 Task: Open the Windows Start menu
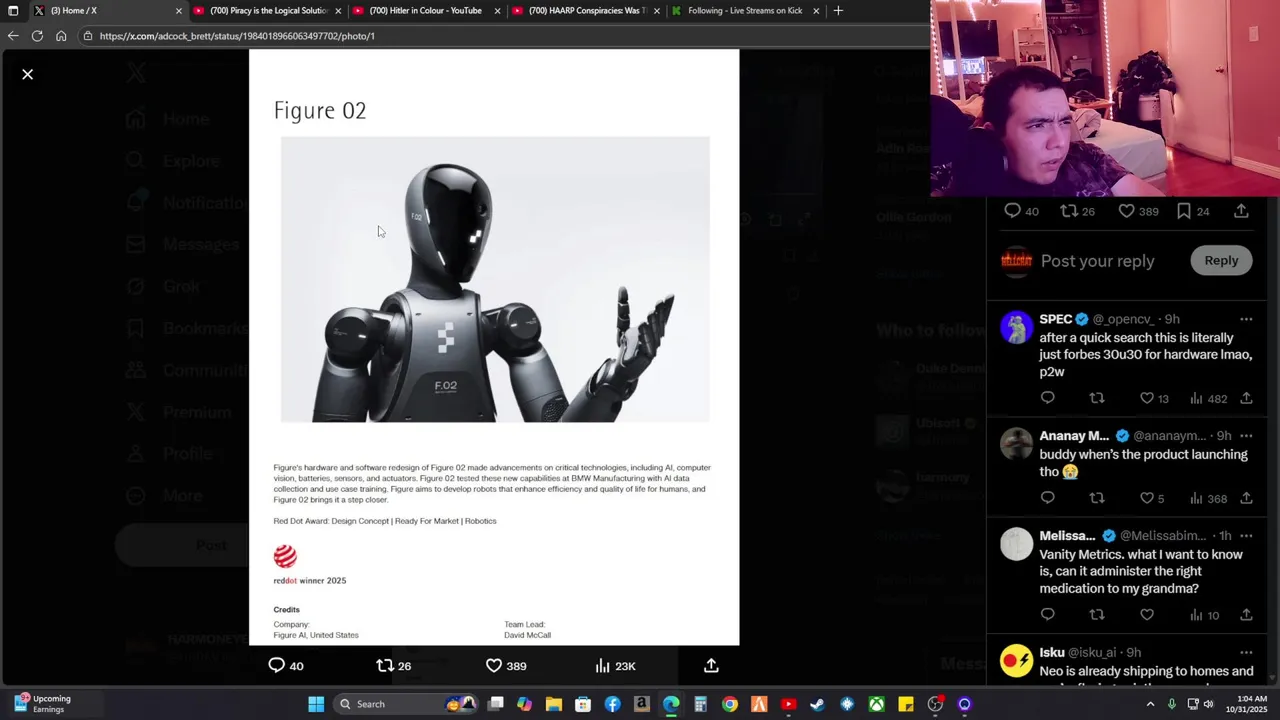pos(316,704)
